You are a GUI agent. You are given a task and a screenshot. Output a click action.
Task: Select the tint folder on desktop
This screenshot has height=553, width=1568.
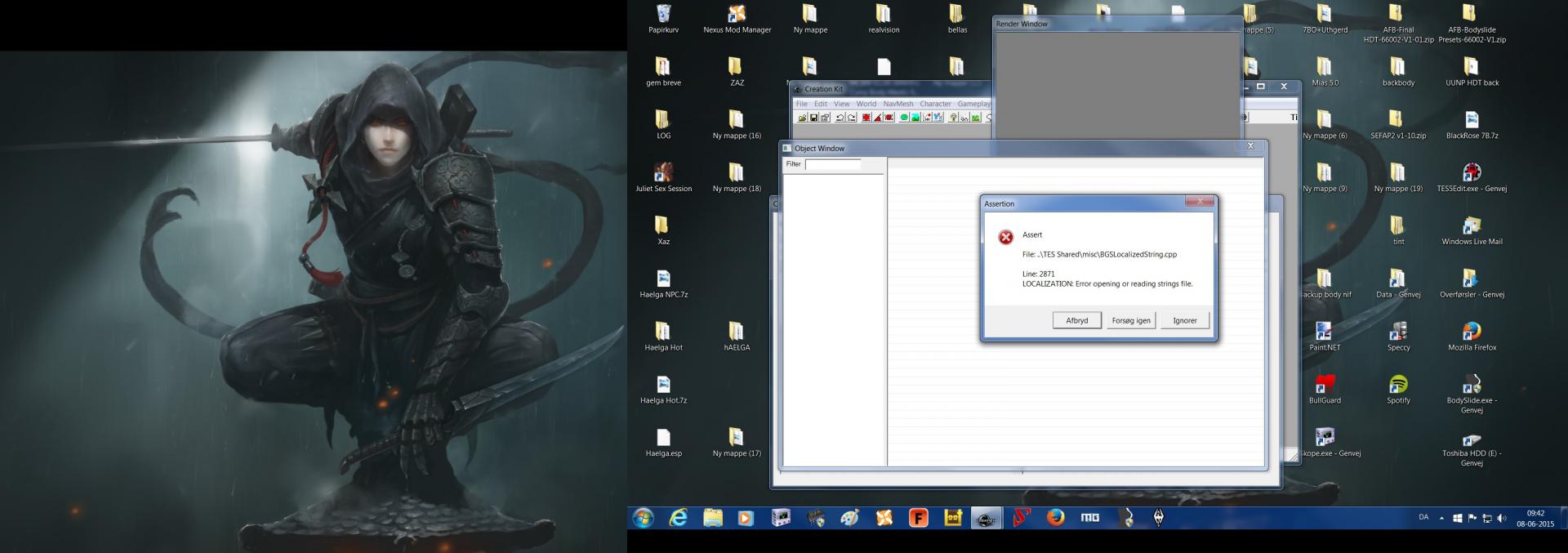pyautogui.click(x=1398, y=231)
